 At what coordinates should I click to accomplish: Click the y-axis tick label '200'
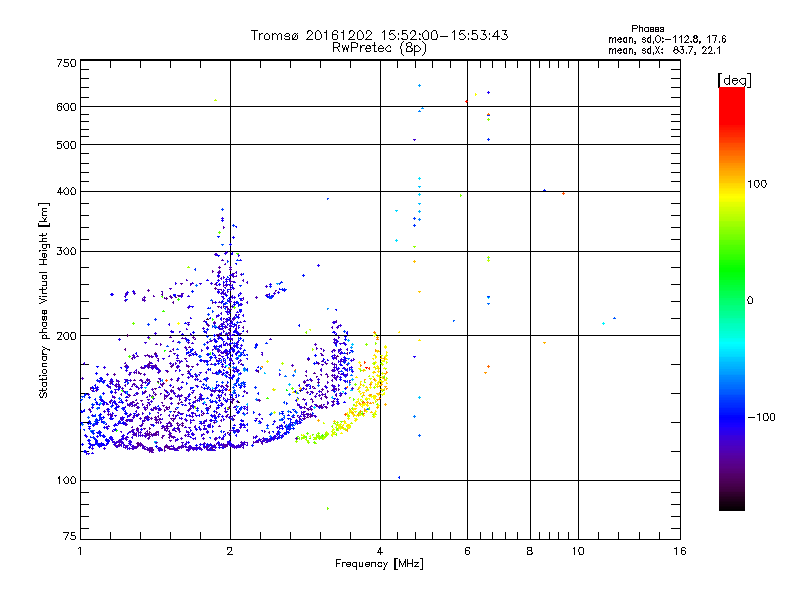pyautogui.click(x=66, y=336)
